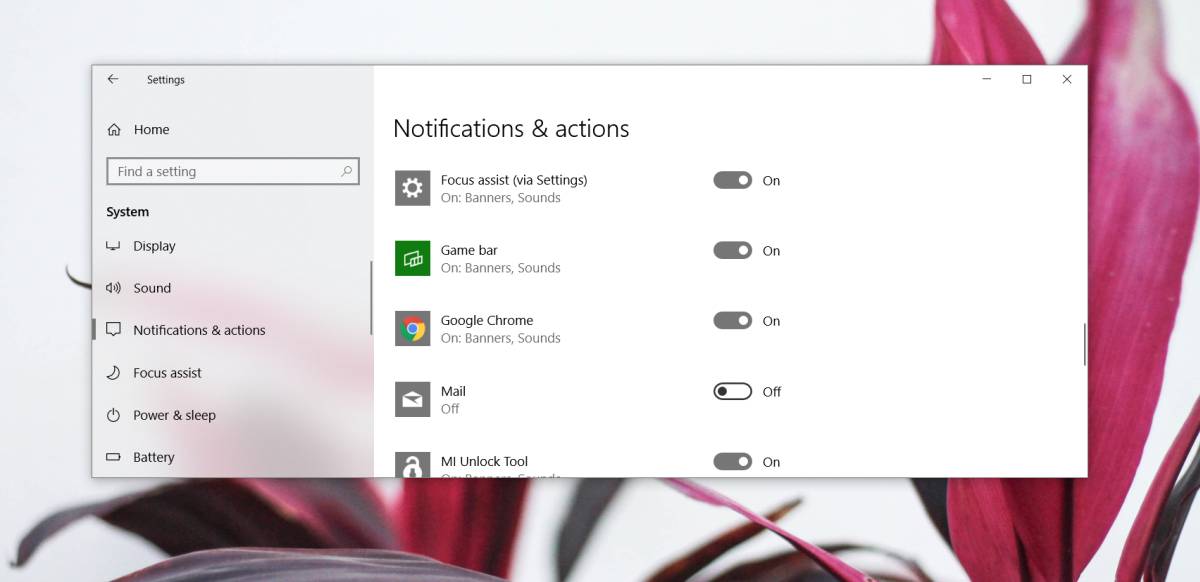Click the back arrow in Settings
The image size is (1200, 582).
(x=113, y=79)
